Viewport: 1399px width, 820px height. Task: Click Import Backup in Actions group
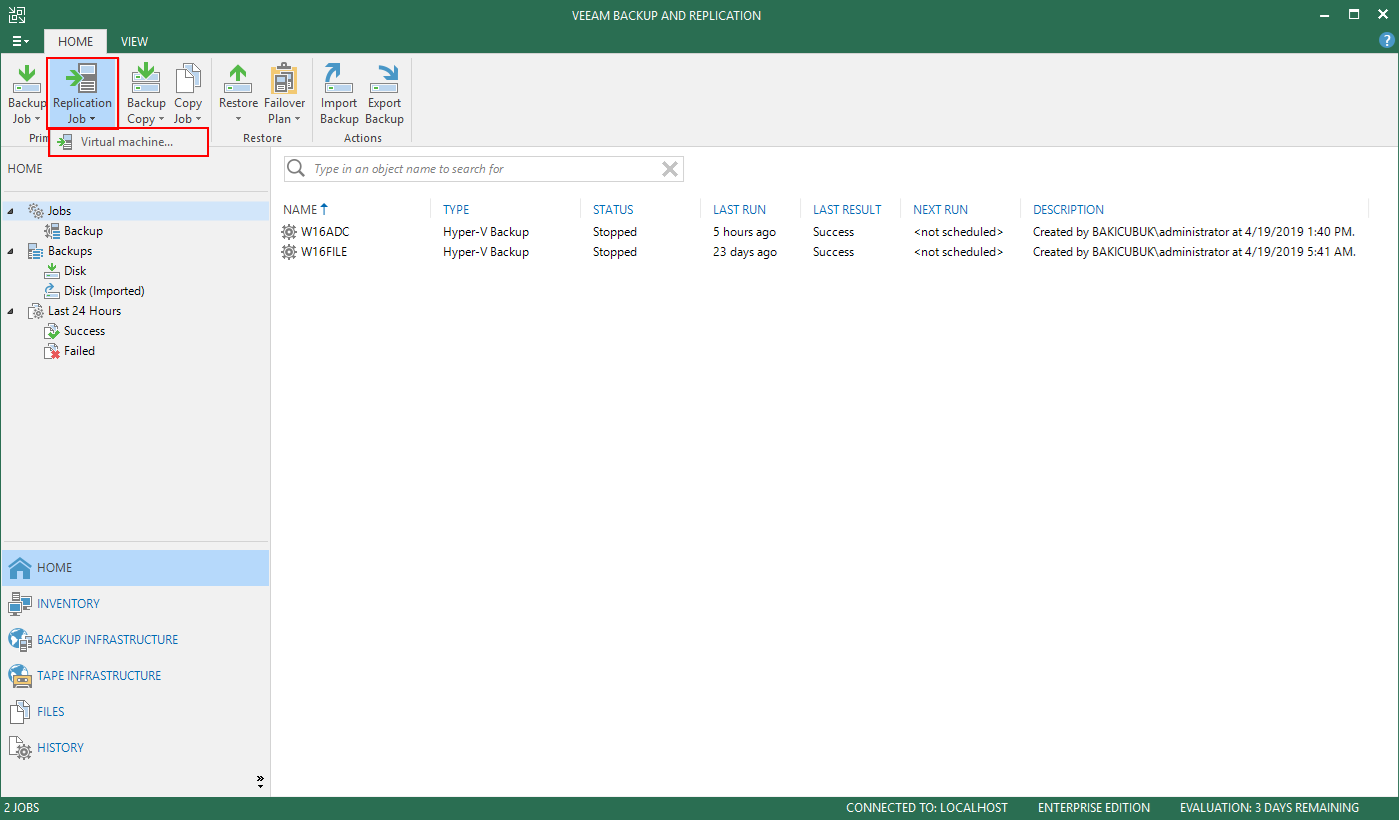point(339,93)
